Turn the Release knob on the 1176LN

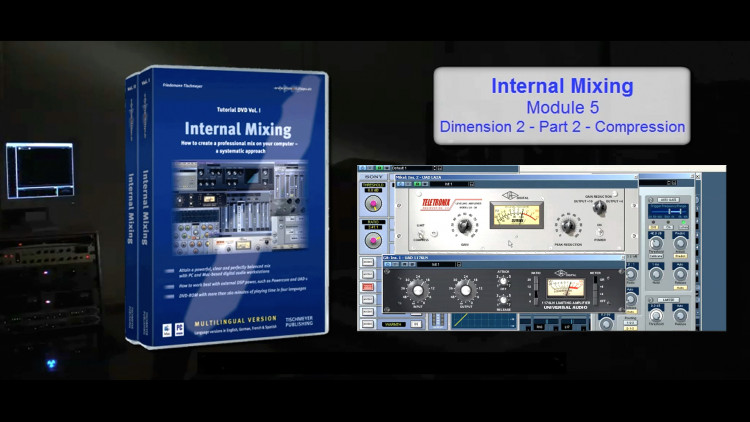tap(503, 300)
